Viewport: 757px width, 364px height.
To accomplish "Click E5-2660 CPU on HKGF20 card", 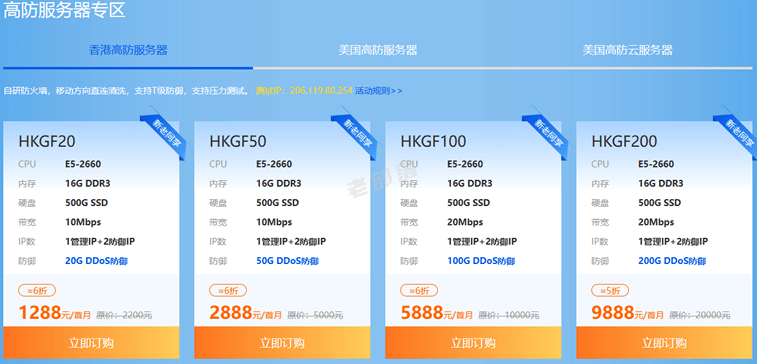I will [83, 164].
